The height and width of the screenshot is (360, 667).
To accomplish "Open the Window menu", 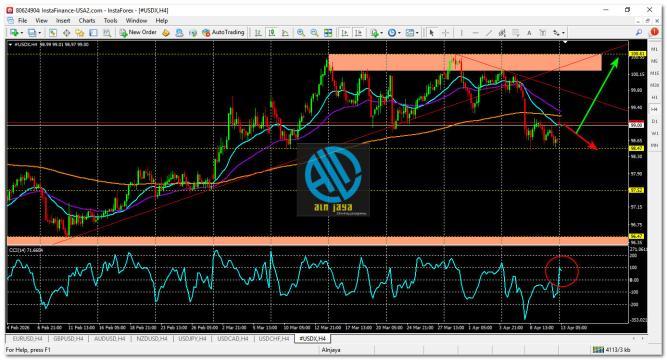I will [136, 20].
